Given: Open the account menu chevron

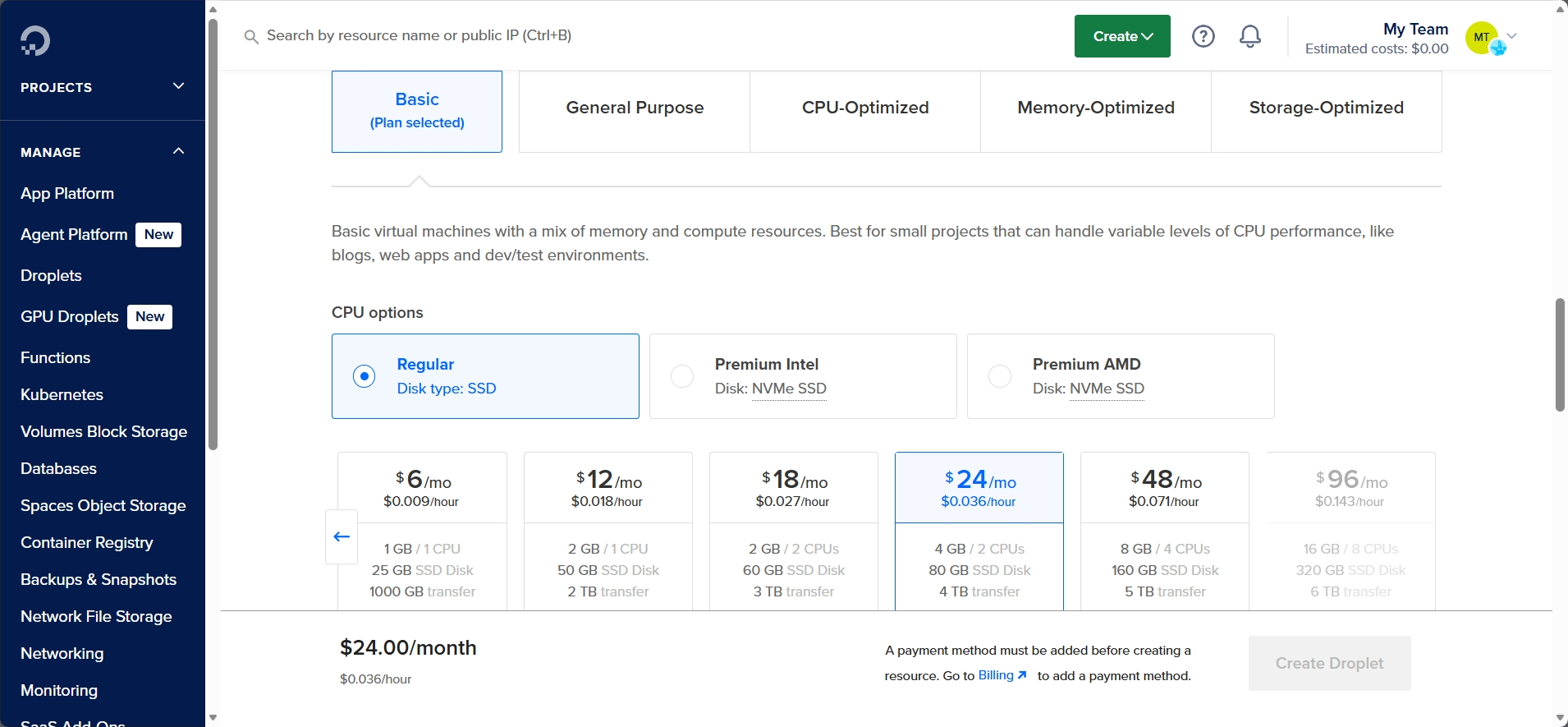Looking at the screenshot, I should pos(1512,36).
